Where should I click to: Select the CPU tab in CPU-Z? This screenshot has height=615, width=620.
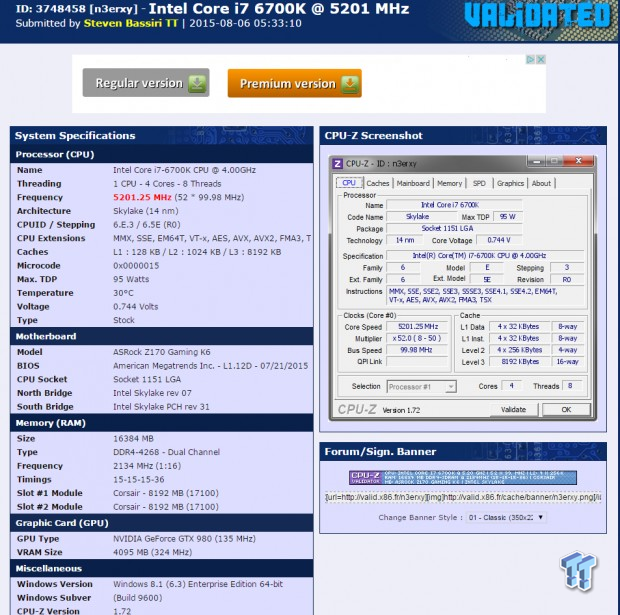349,183
